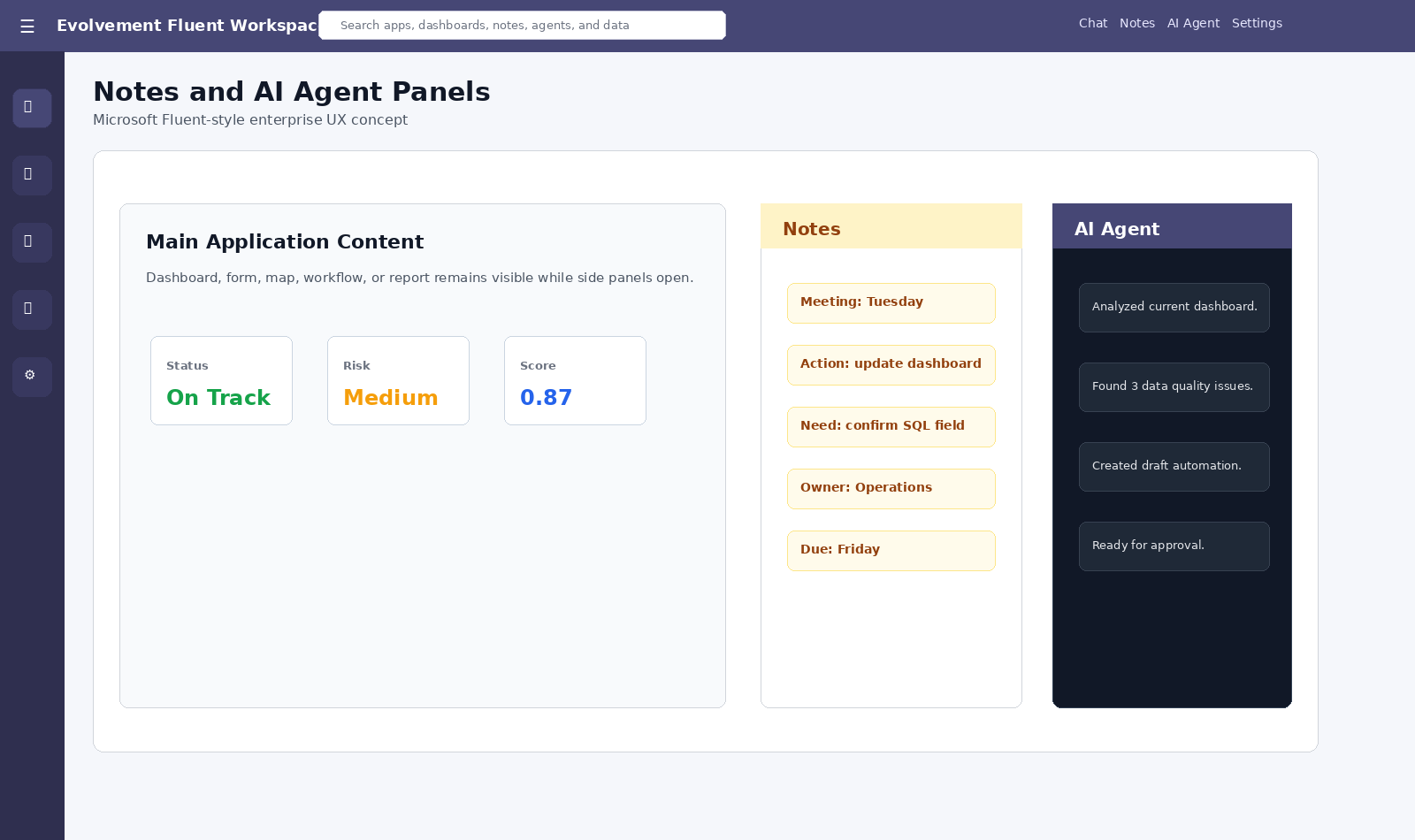1415x840 pixels.
Task: Select the 'Owner: Operations' note
Action: [x=891, y=489]
